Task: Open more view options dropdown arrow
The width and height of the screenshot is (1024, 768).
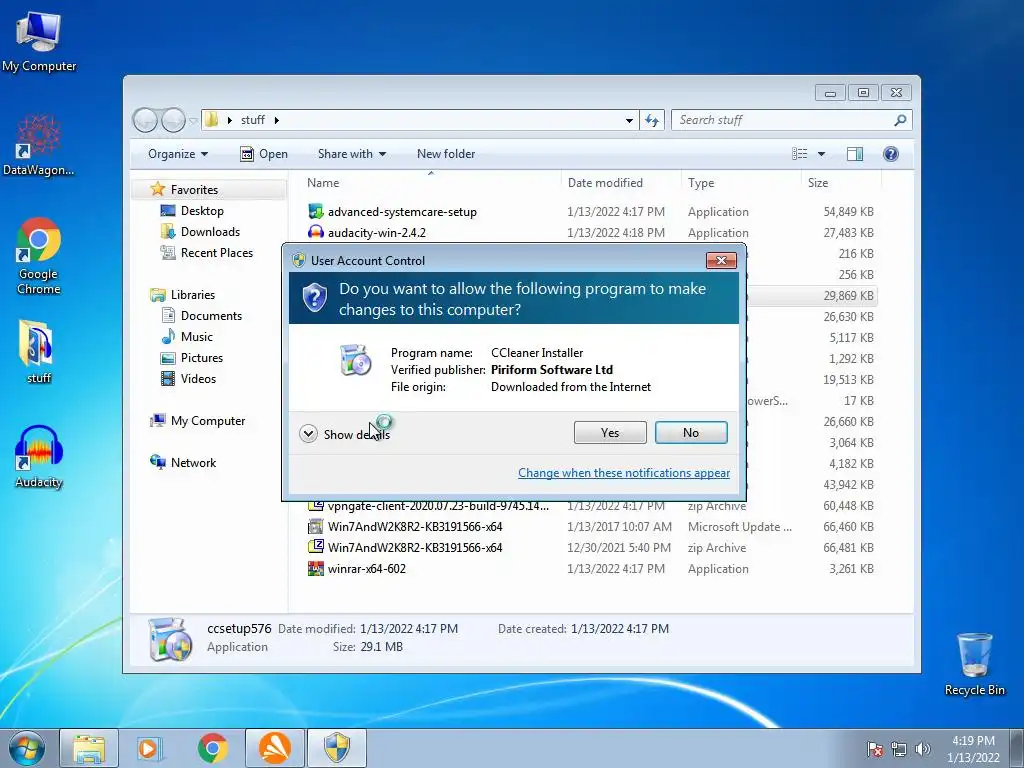Action: [x=822, y=154]
